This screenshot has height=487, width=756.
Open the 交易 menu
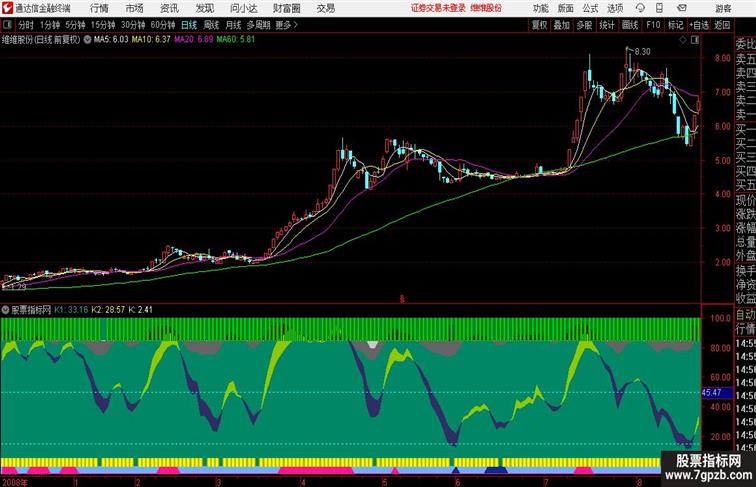pos(325,8)
